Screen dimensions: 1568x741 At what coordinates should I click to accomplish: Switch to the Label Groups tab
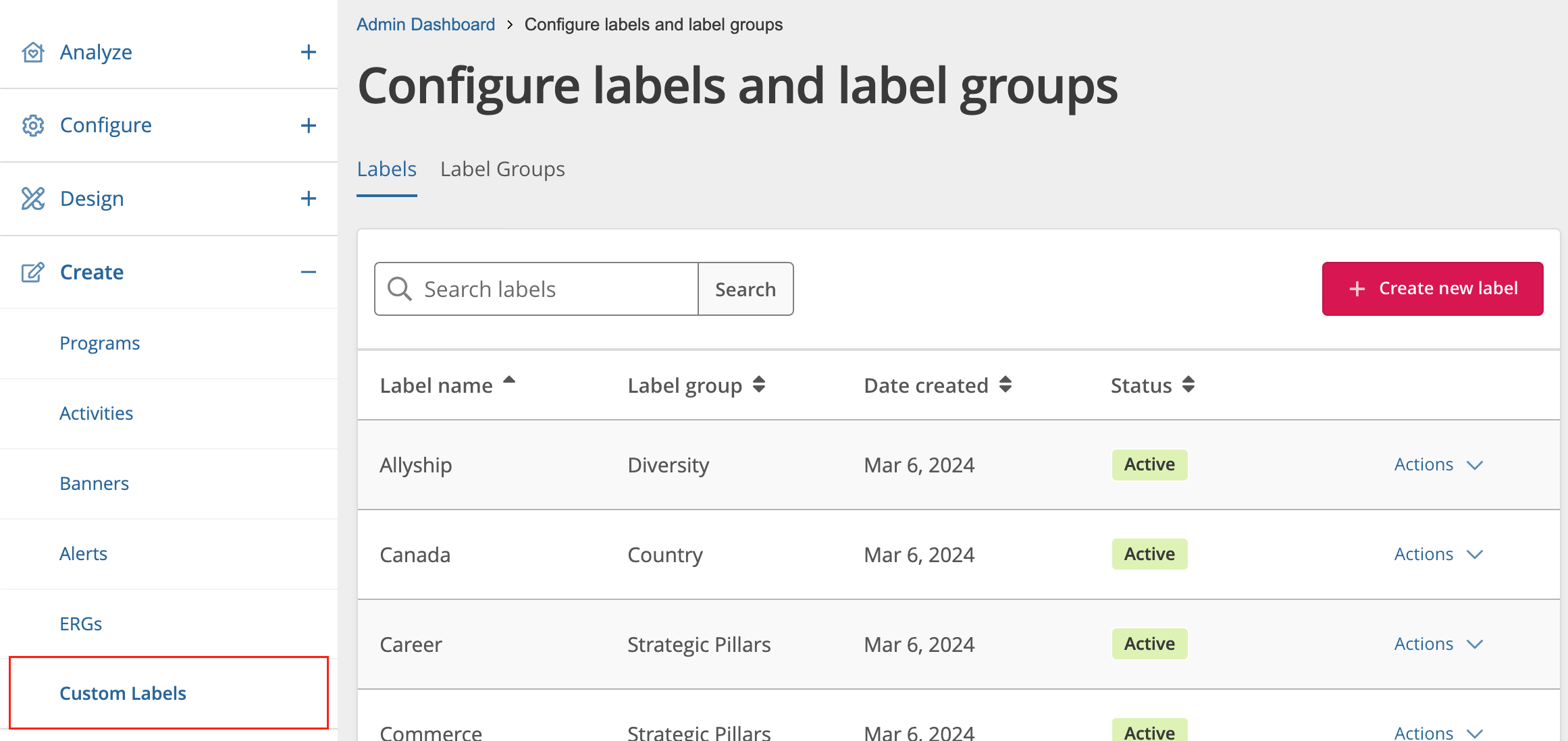click(502, 169)
